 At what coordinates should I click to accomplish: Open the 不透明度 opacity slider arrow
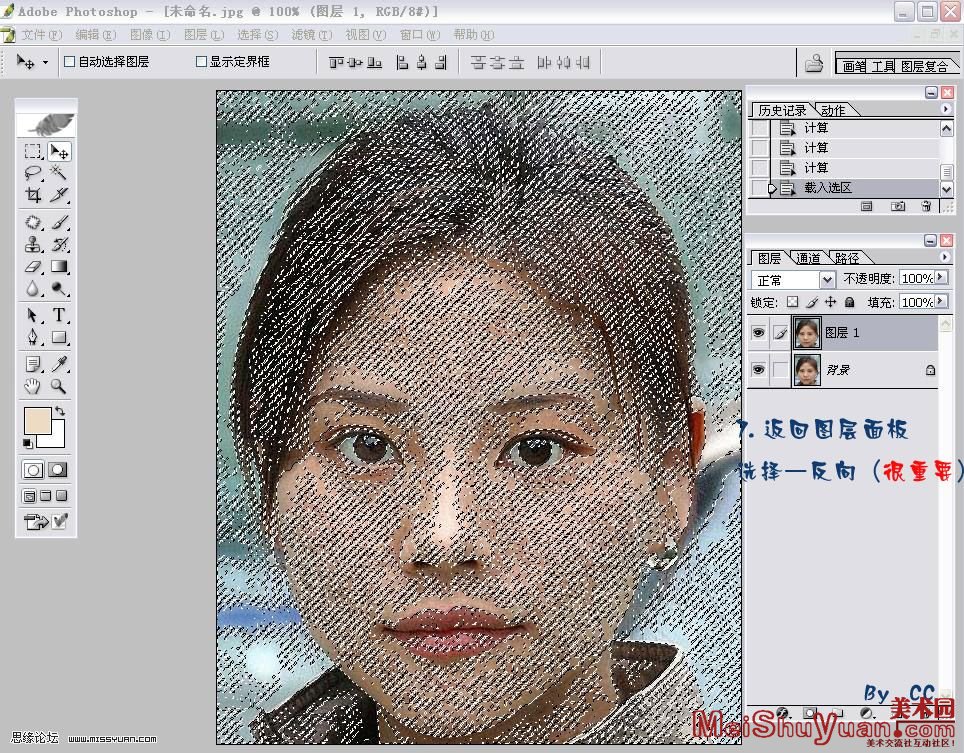pyautogui.click(x=941, y=278)
